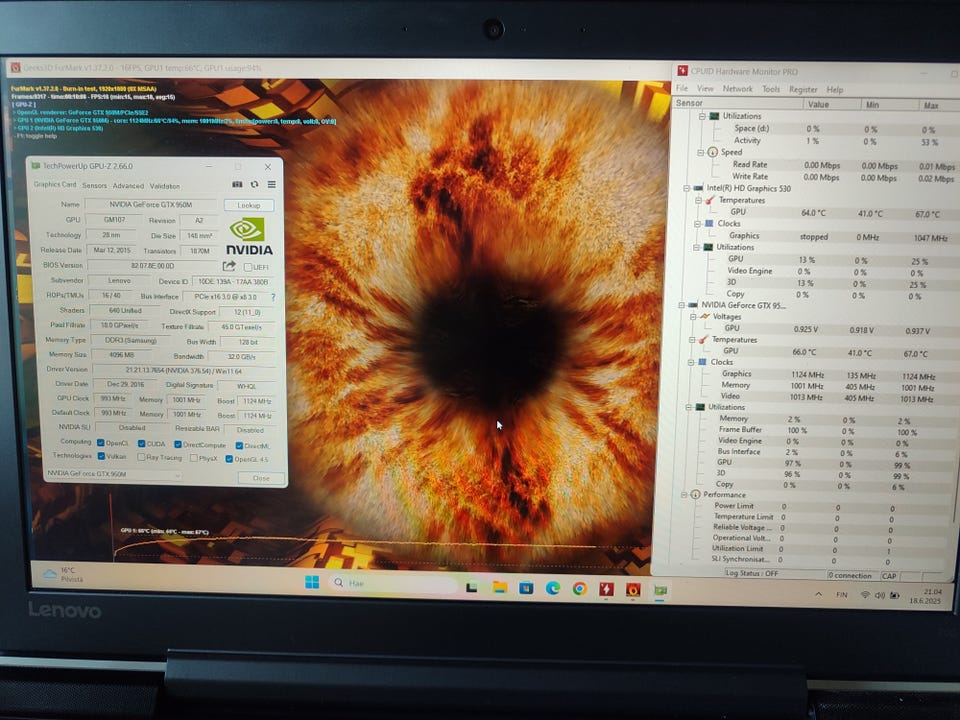Open the volume tray icon

(880, 595)
